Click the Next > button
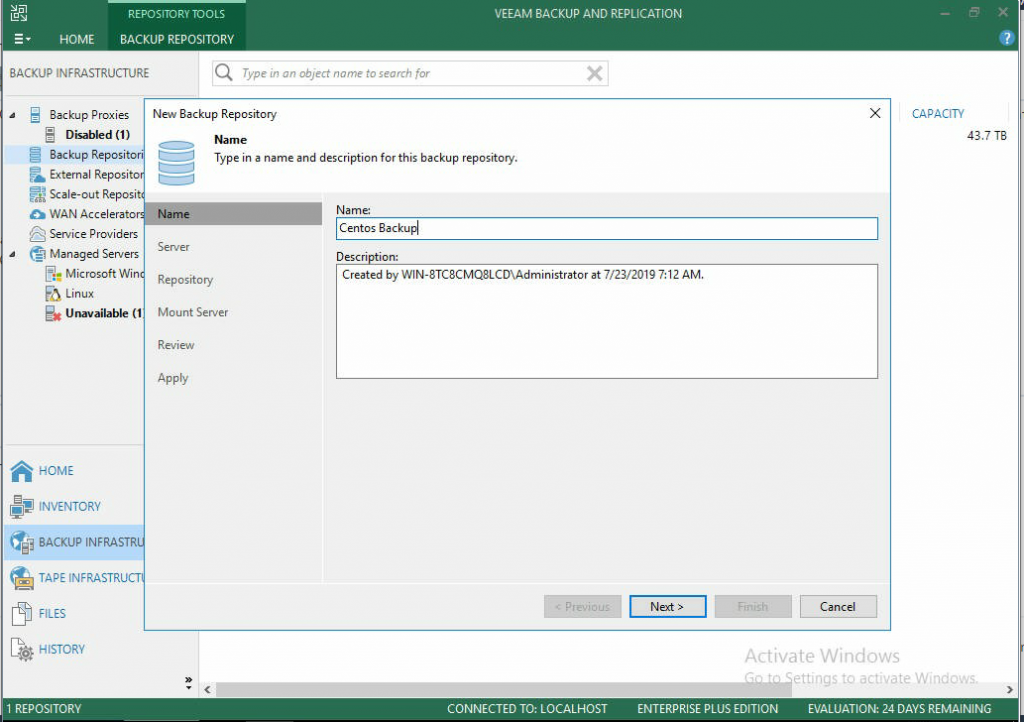Screen dimensions: 1024x722 pyautogui.click(x=667, y=606)
